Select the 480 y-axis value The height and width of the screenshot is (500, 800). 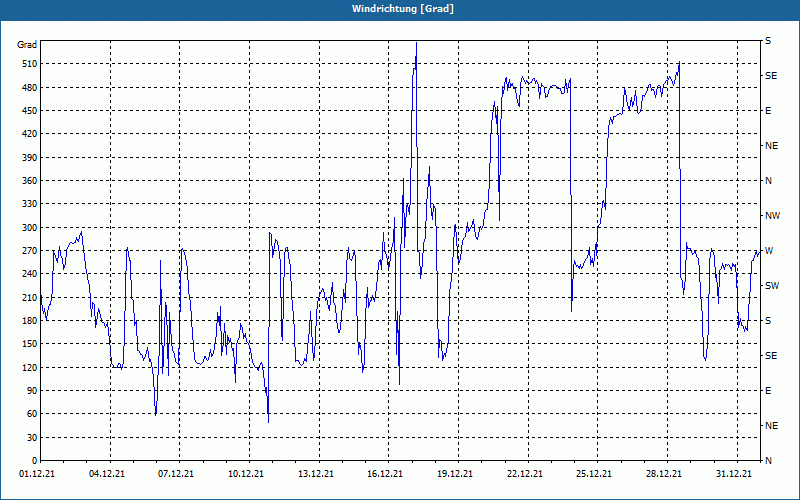(30, 87)
